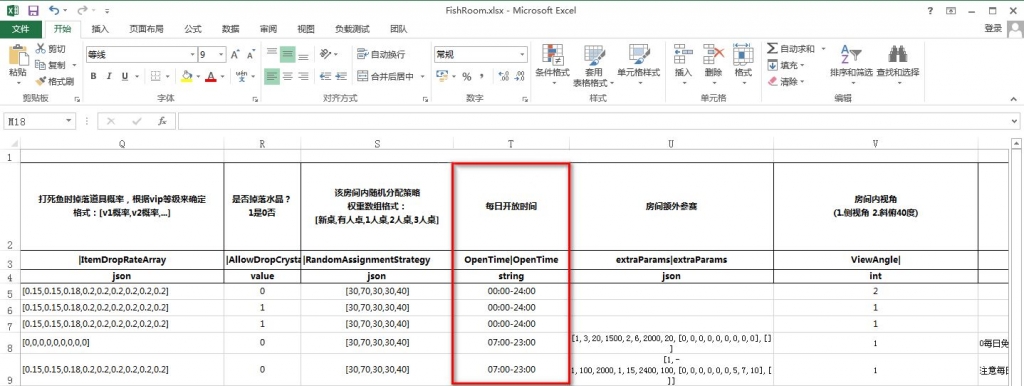Viewport: 1024px width, 386px height.
Task: Open the File (文件) tab
Action: coord(21,29)
